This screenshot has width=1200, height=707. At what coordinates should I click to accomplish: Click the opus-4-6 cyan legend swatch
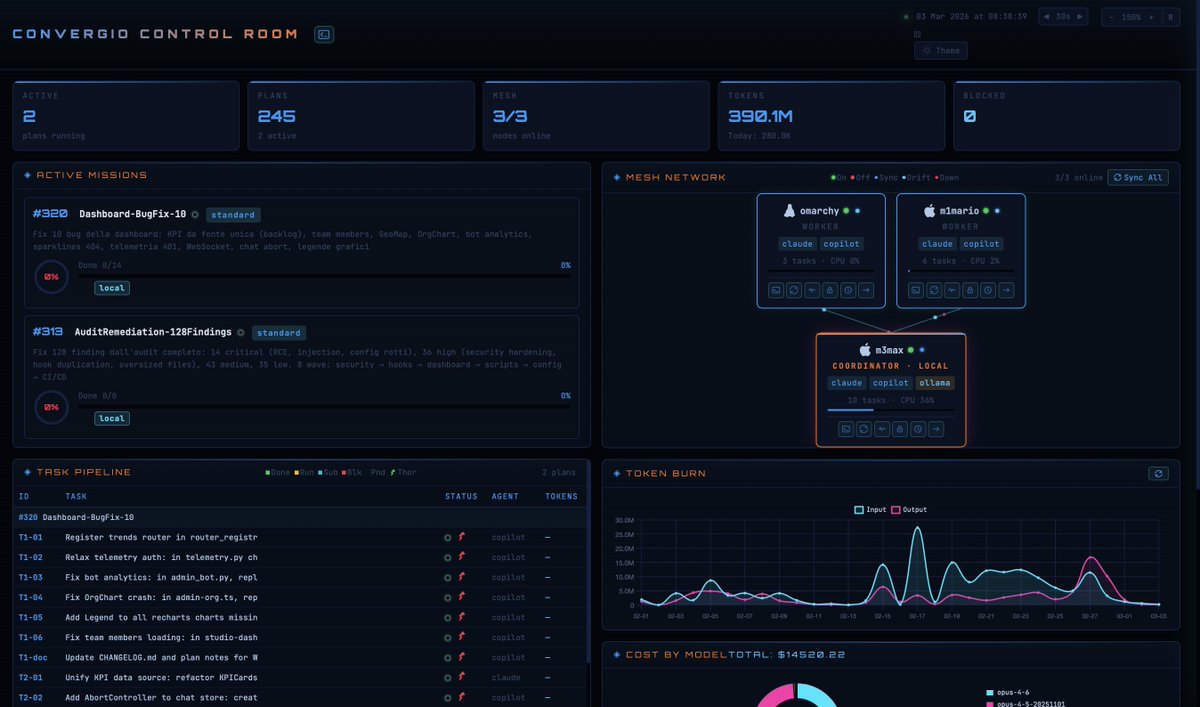click(990, 692)
